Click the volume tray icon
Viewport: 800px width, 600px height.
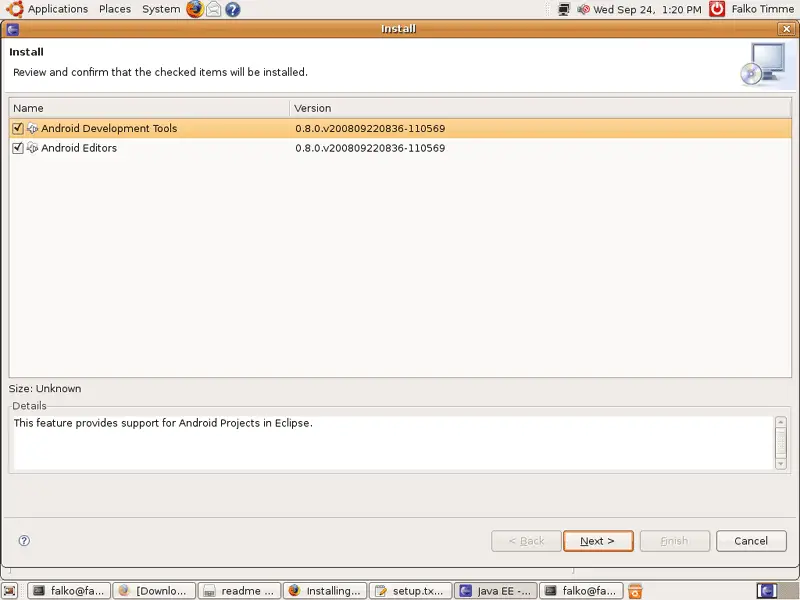[583, 9]
